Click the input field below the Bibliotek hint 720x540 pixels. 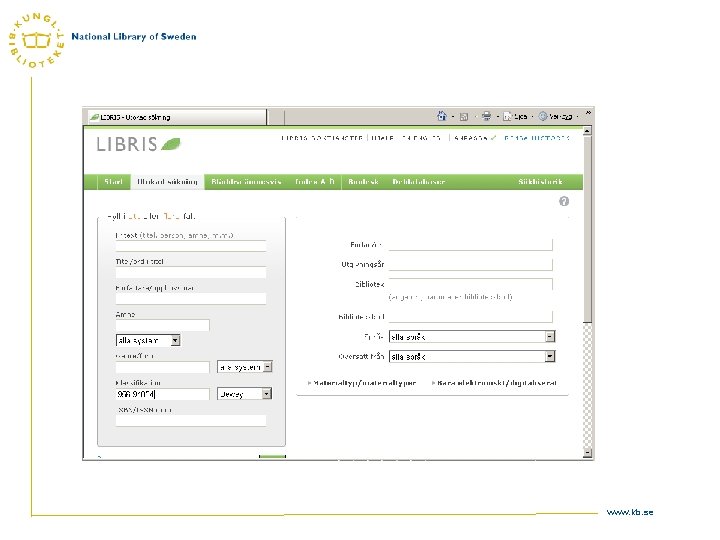tap(471, 316)
